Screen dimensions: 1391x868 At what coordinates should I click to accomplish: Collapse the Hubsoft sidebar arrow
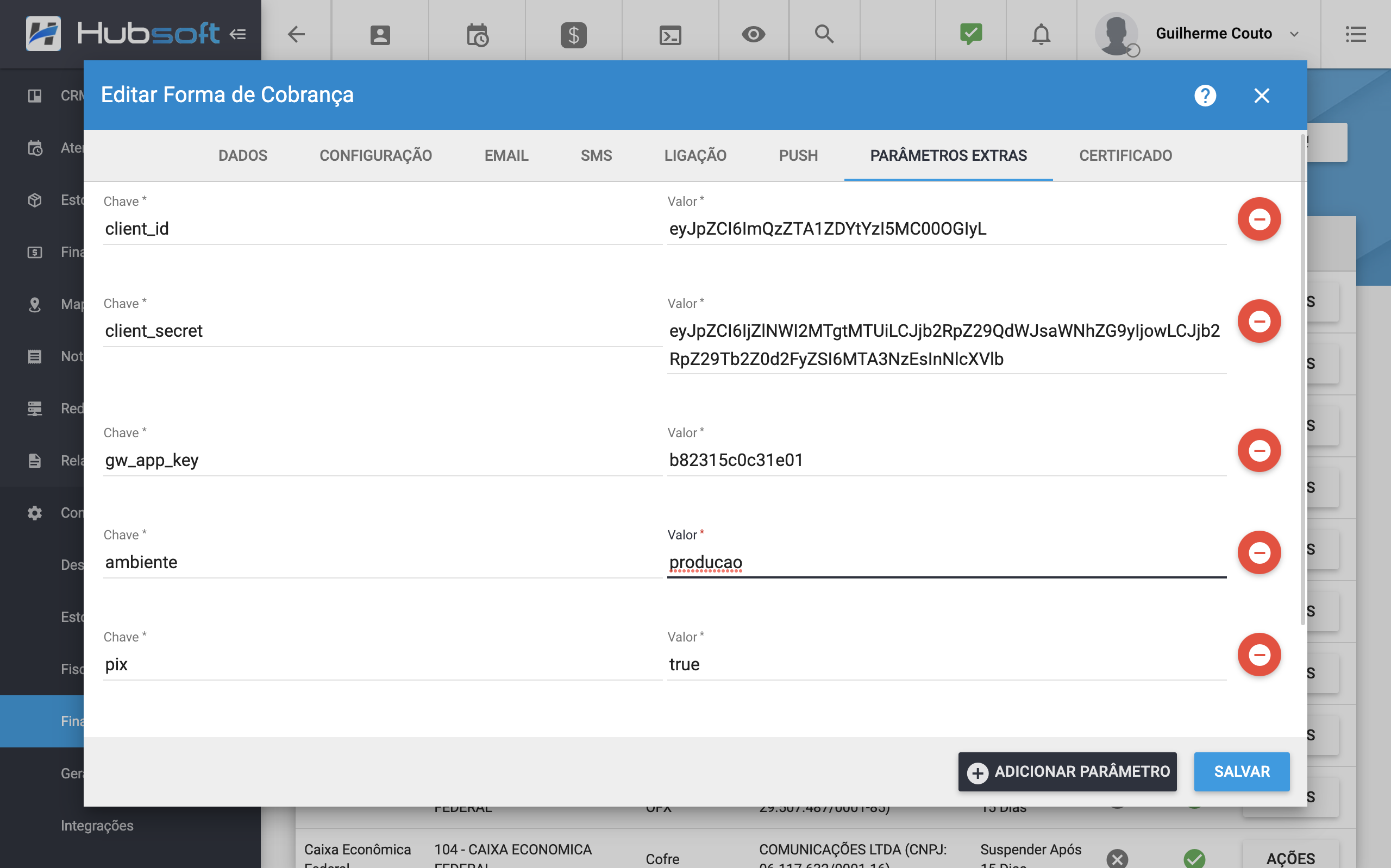pyautogui.click(x=237, y=34)
